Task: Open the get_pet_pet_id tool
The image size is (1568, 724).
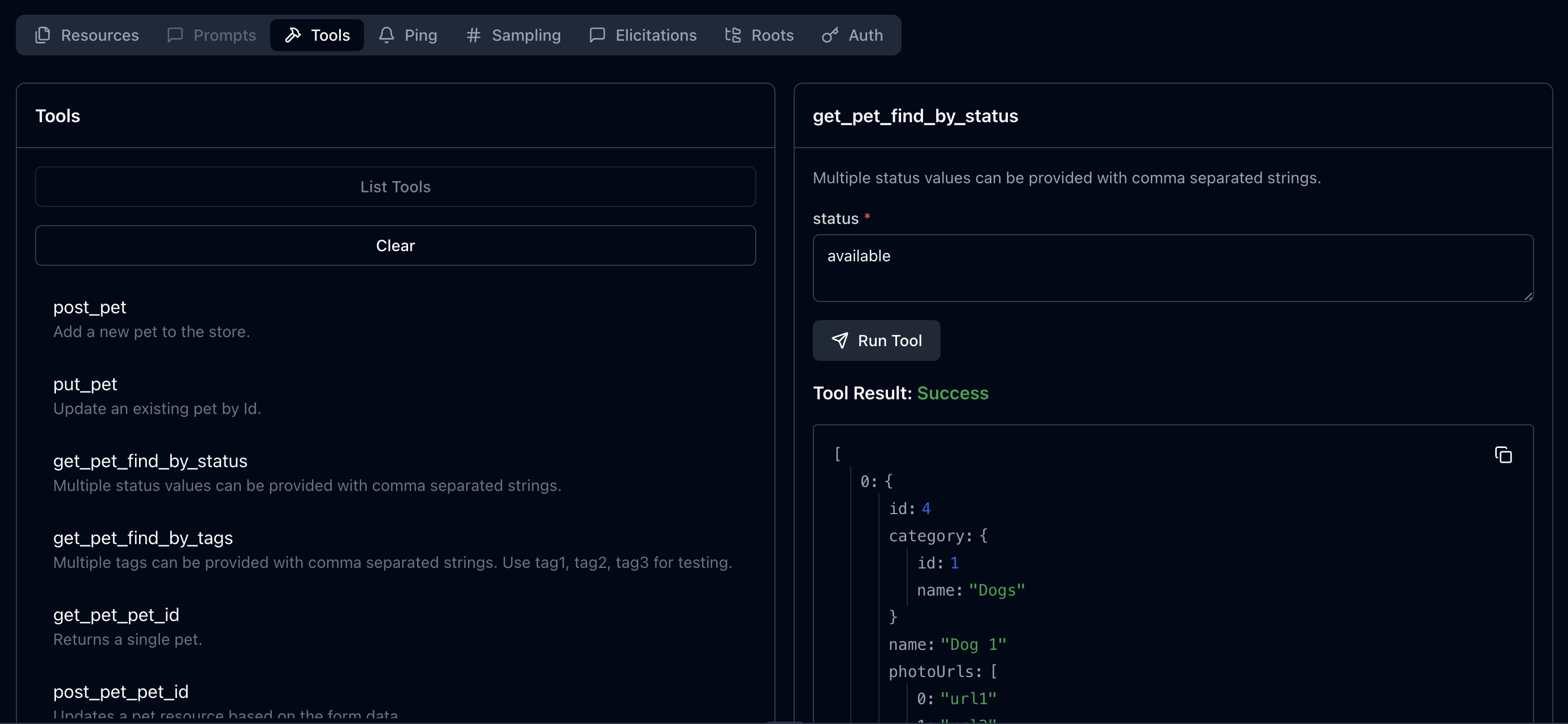Action: [x=116, y=615]
